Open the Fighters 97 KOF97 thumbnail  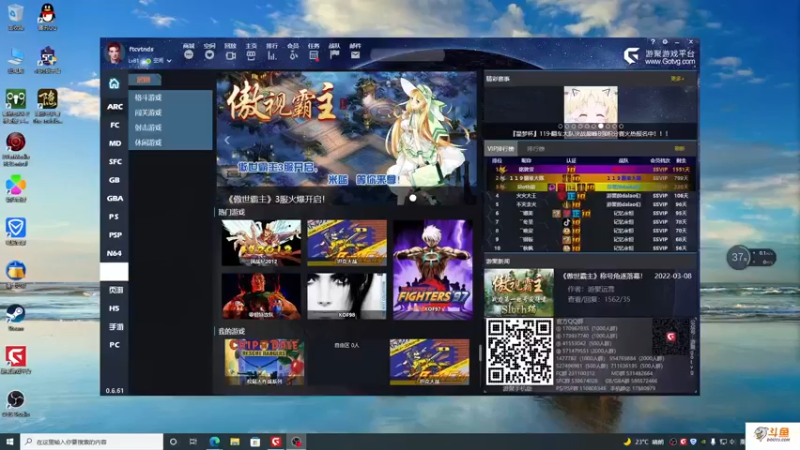point(433,269)
